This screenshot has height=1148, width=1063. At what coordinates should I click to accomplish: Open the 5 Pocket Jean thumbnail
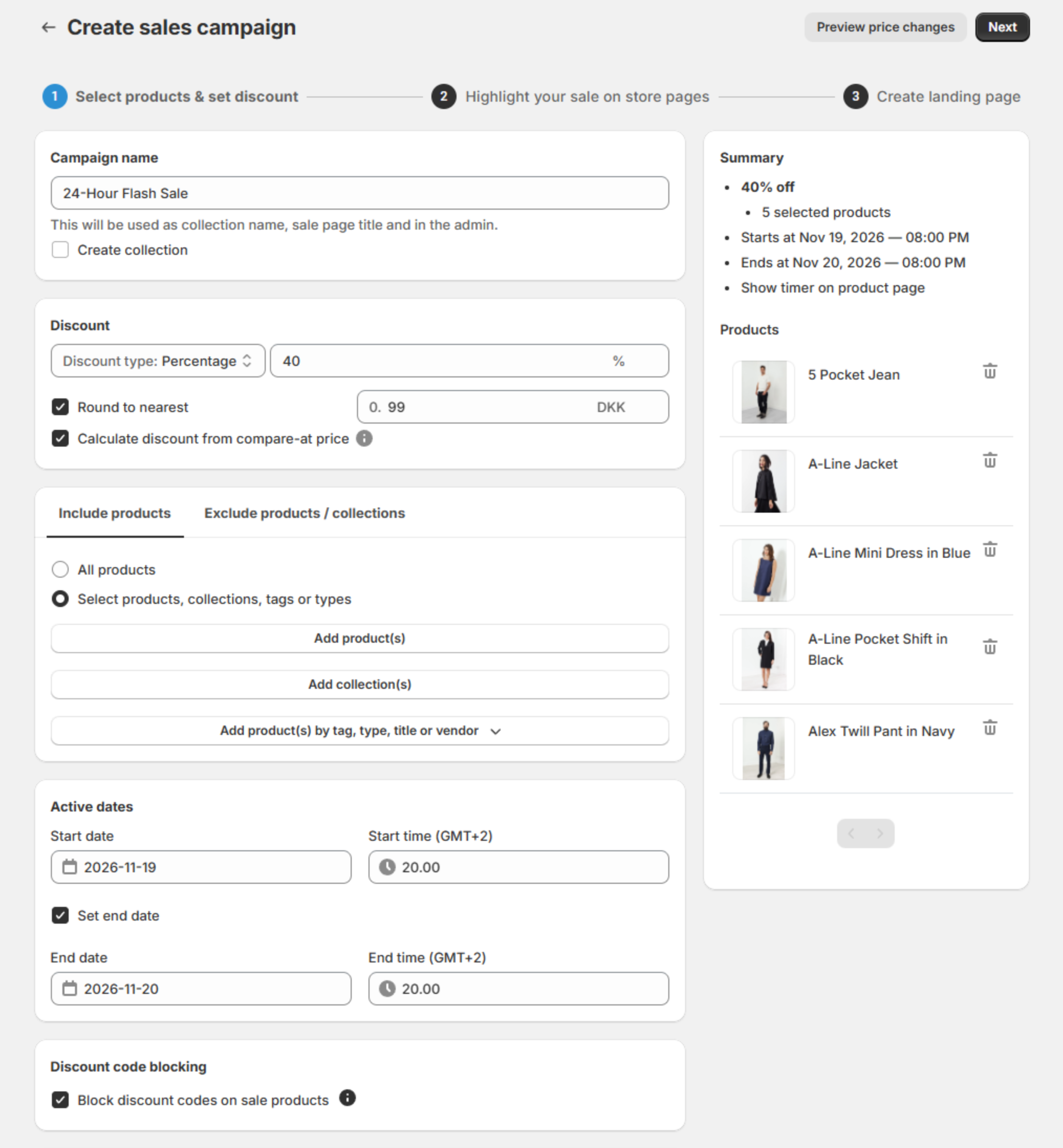(x=764, y=392)
